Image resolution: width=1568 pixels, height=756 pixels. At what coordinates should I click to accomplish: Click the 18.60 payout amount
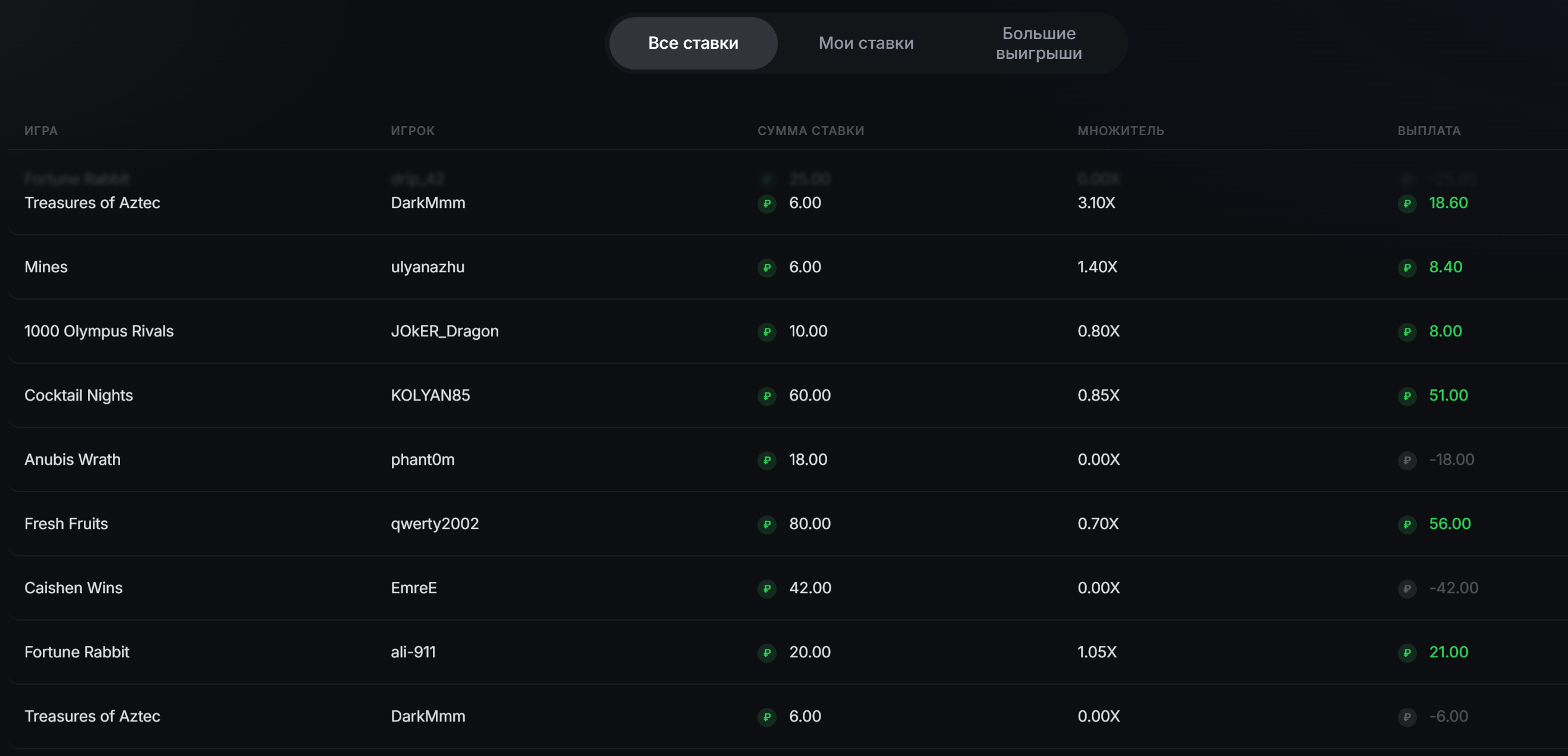(1448, 203)
